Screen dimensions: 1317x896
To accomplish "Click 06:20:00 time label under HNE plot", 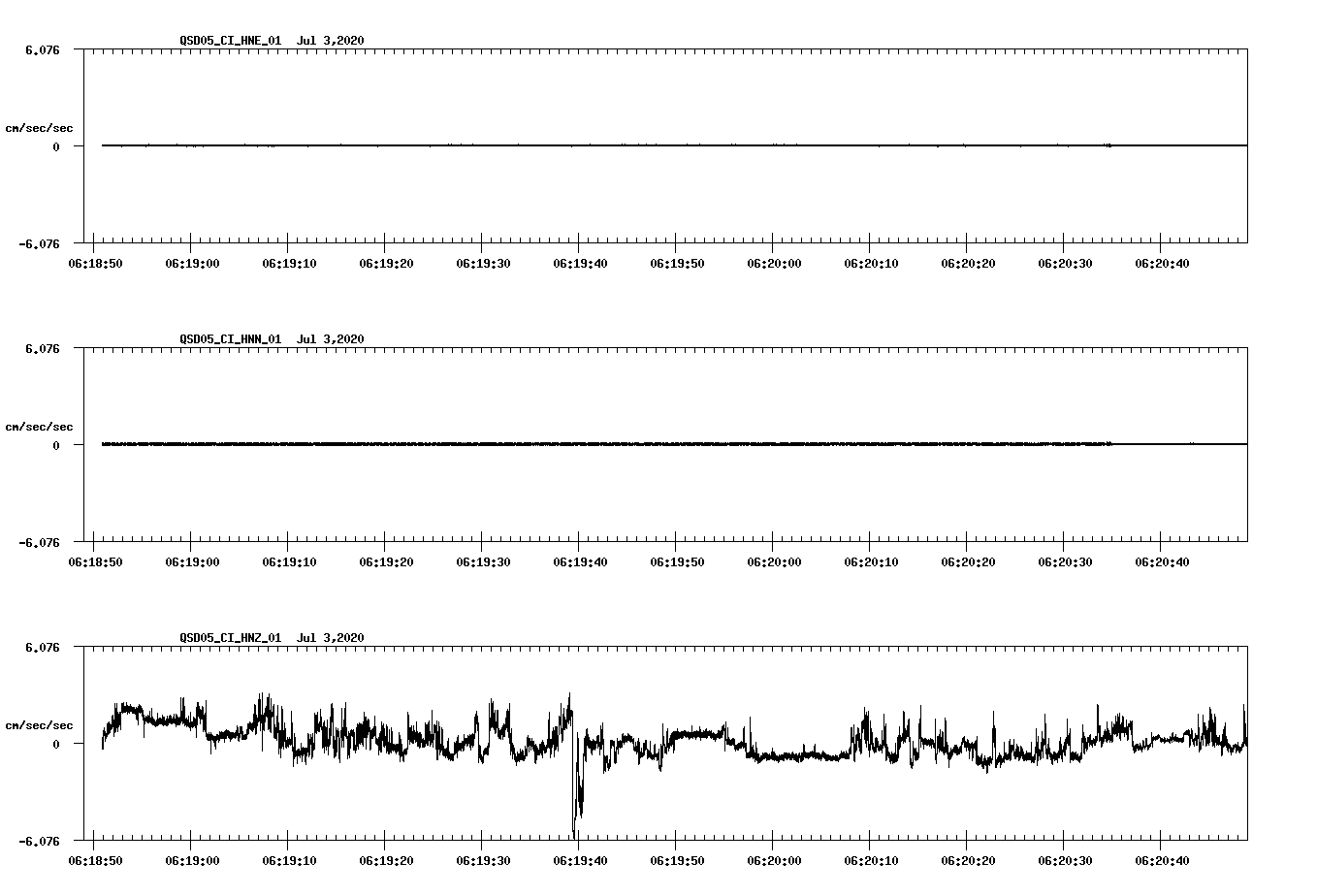I will coord(774,263).
